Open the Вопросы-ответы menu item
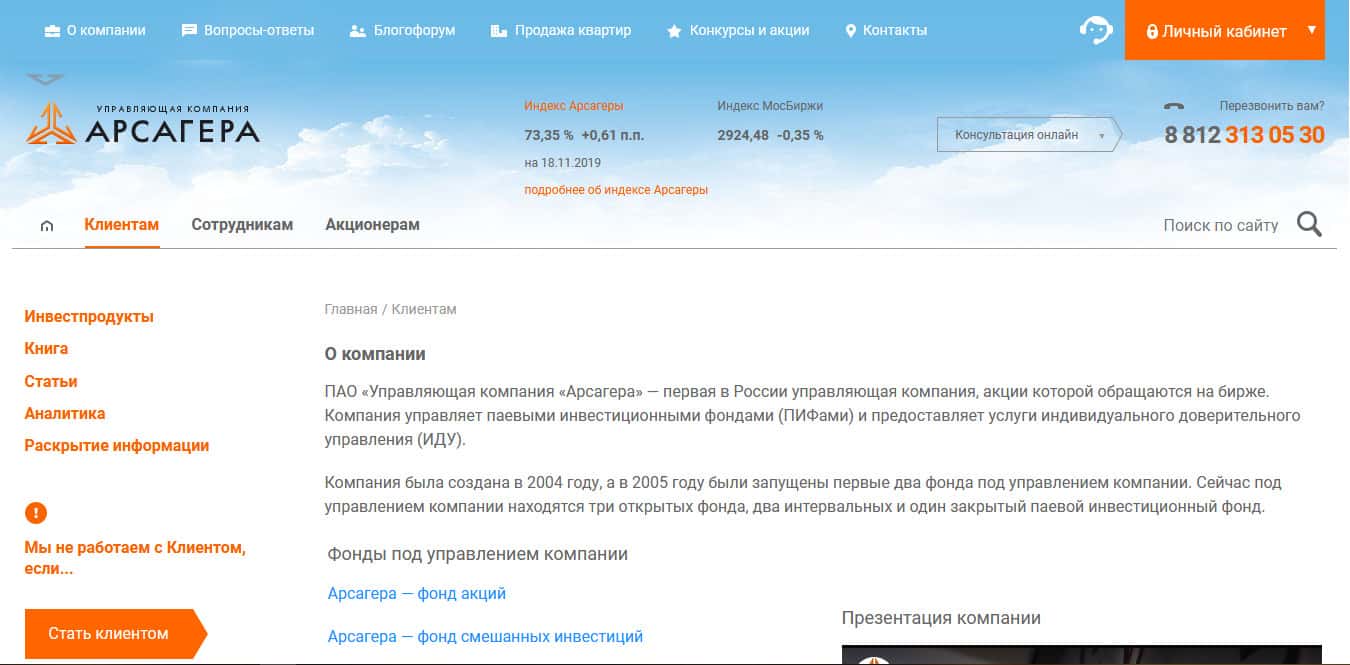This screenshot has height=665, width=1350. [259, 31]
